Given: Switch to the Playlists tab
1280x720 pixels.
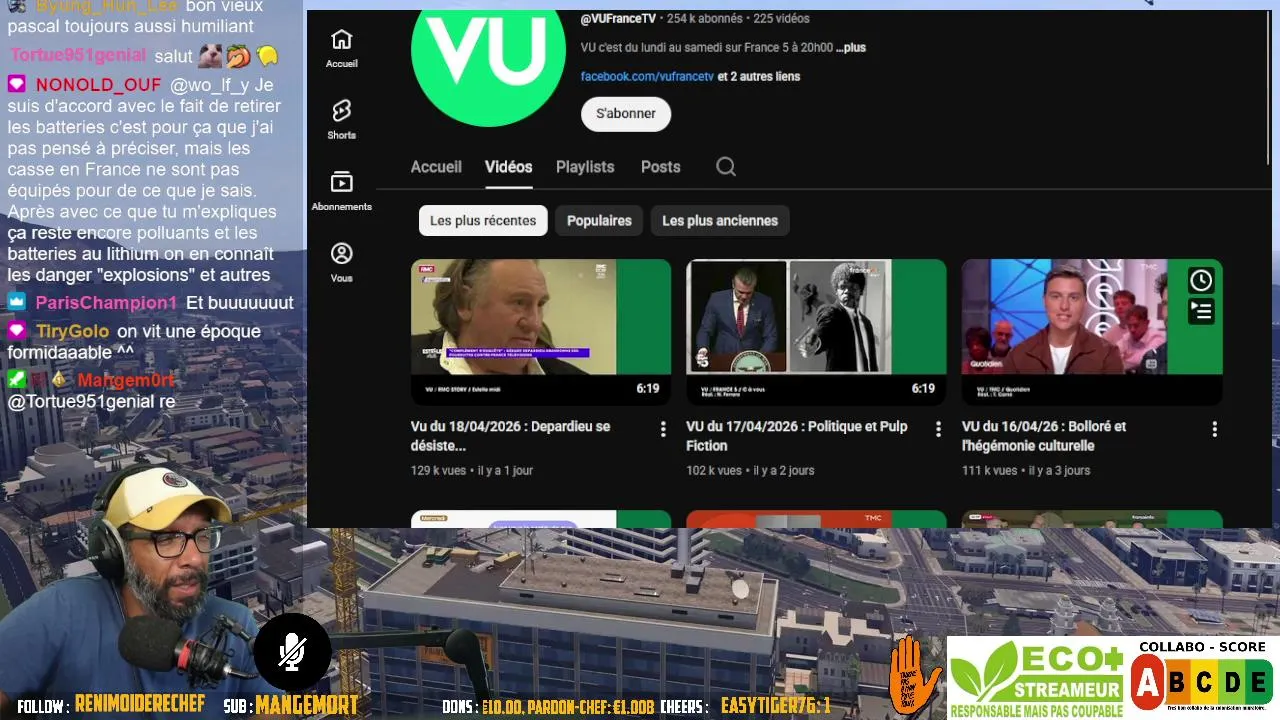Looking at the screenshot, I should click(585, 167).
